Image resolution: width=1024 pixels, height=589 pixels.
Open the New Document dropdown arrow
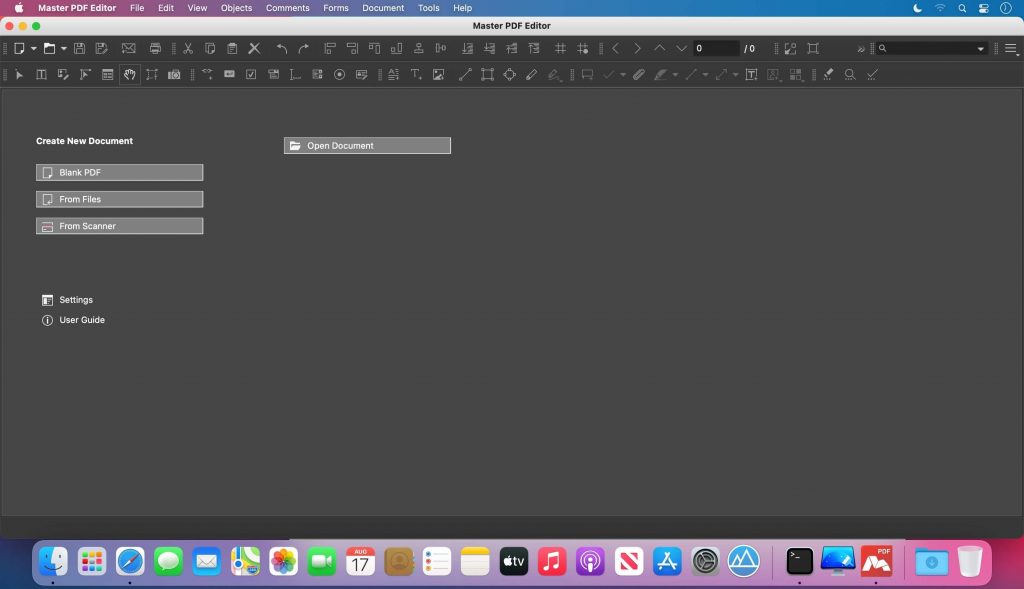point(32,47)
